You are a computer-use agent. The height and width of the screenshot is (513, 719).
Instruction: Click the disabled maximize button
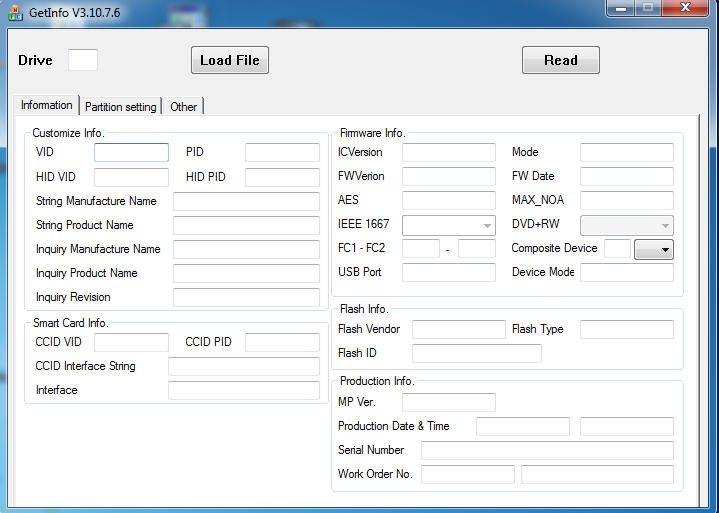pos(647,8)
